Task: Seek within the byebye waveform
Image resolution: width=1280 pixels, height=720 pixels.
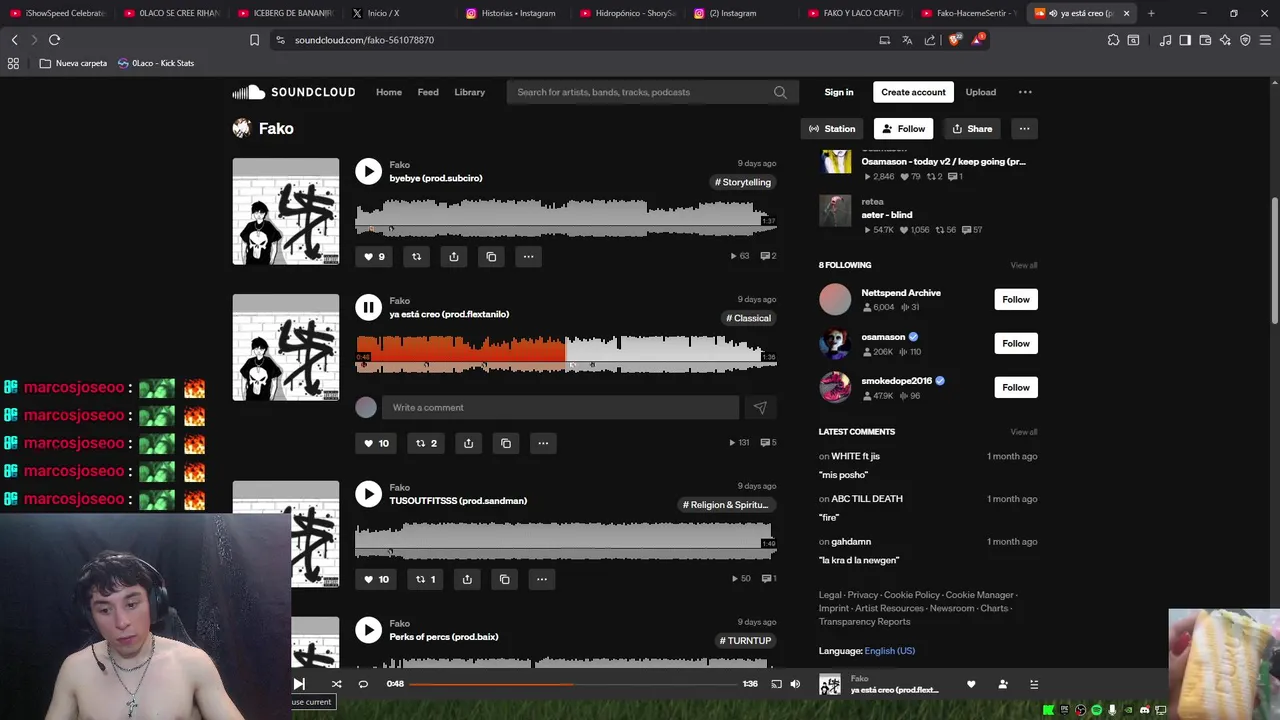Action: click(x=566, y=217)
